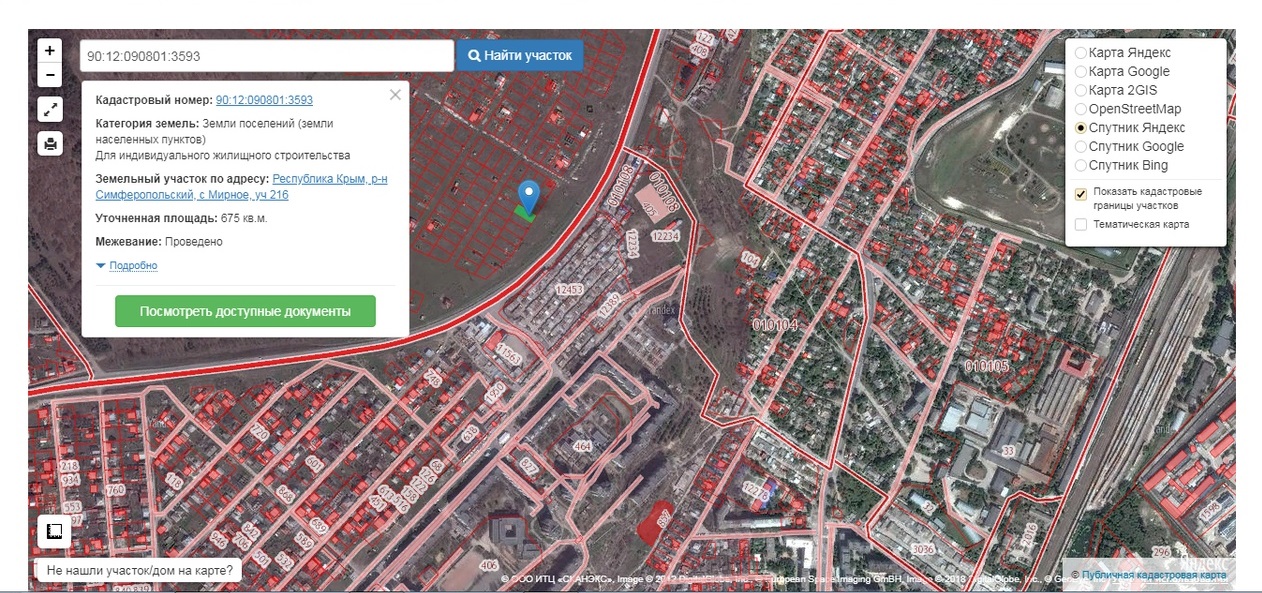
Task: Click the zoom out minus button
Action: point(50,75)
